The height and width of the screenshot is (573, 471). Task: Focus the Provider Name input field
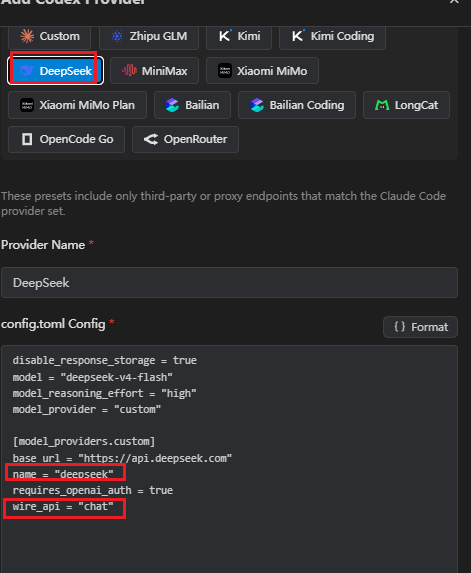[229, 283]
